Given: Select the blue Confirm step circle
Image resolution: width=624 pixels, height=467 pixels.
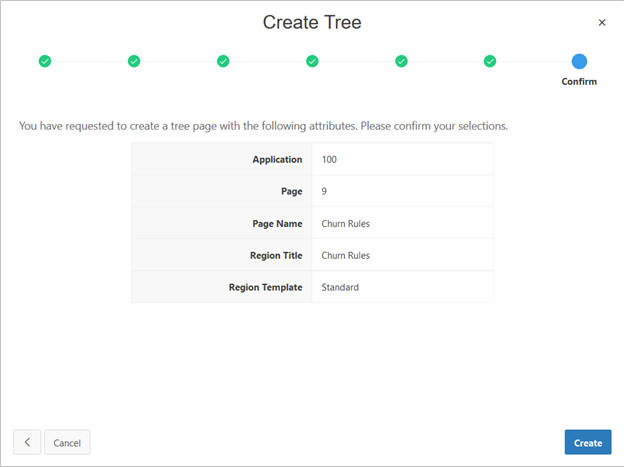Looking at the screenshot, I should point(579,61).
